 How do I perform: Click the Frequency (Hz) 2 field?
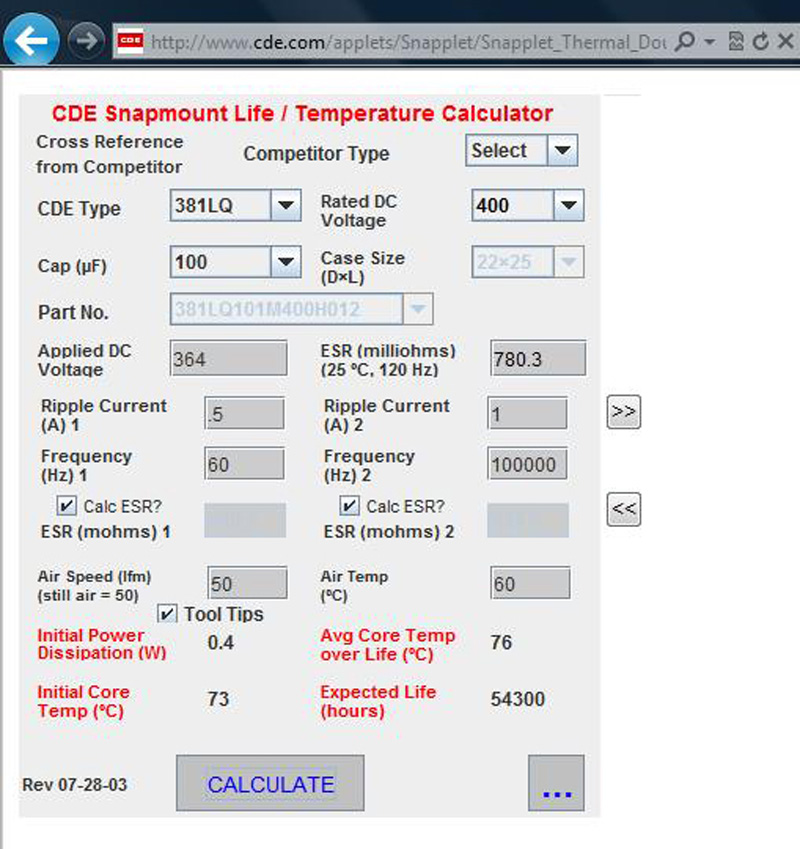tap(528, 463)
